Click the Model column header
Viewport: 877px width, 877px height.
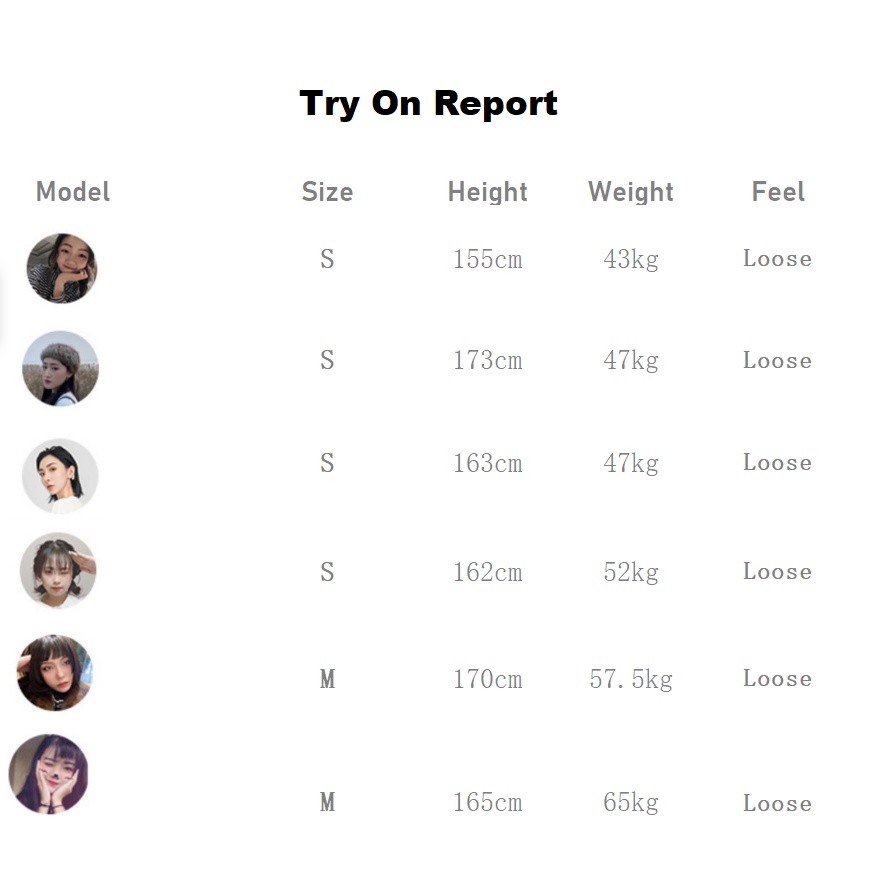coord(73,192)
